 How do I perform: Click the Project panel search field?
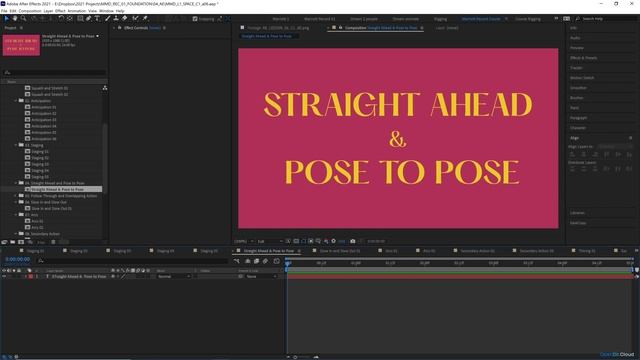(54, 72)
